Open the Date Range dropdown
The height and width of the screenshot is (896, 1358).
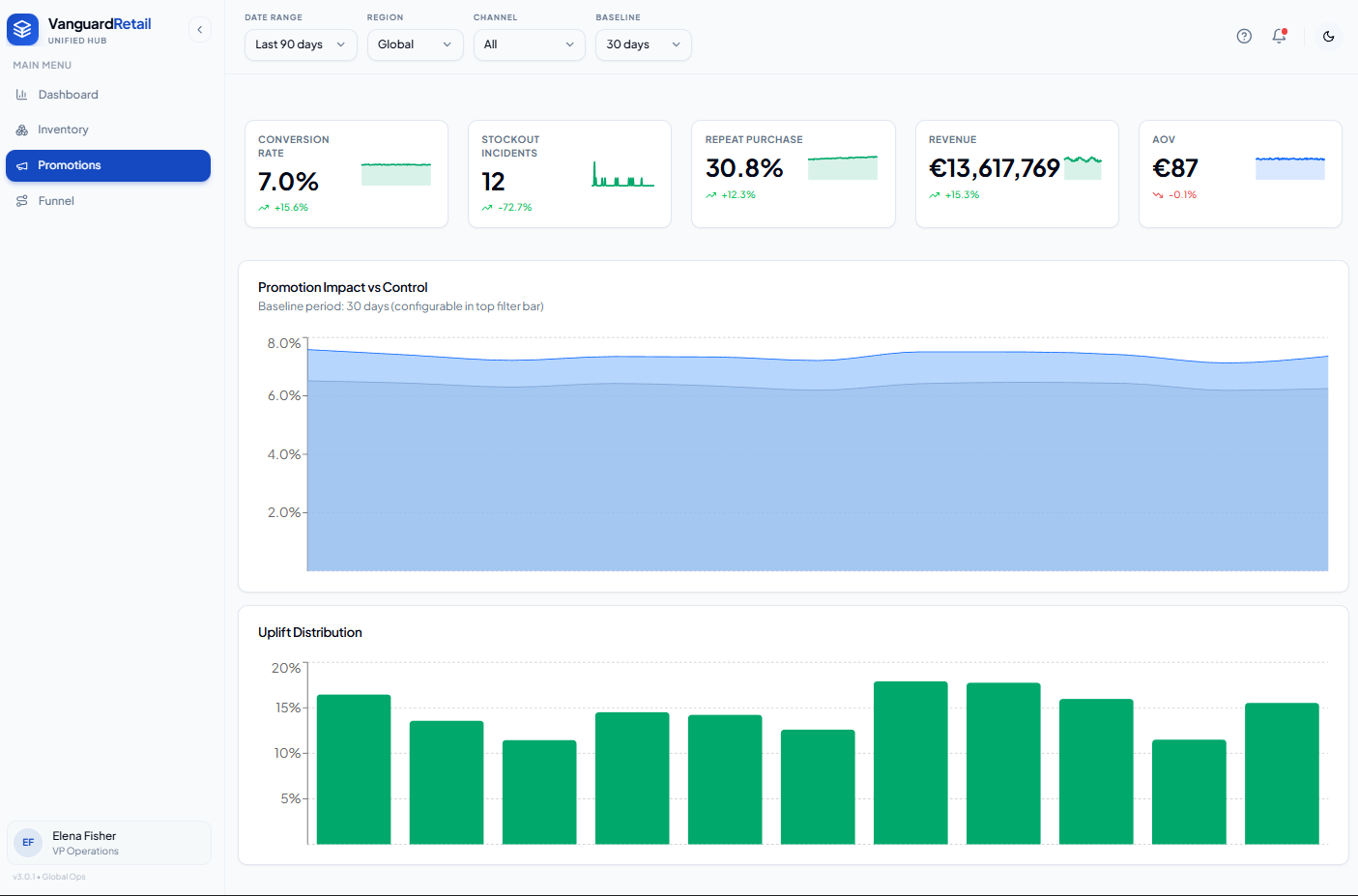(x=301, y=44)
